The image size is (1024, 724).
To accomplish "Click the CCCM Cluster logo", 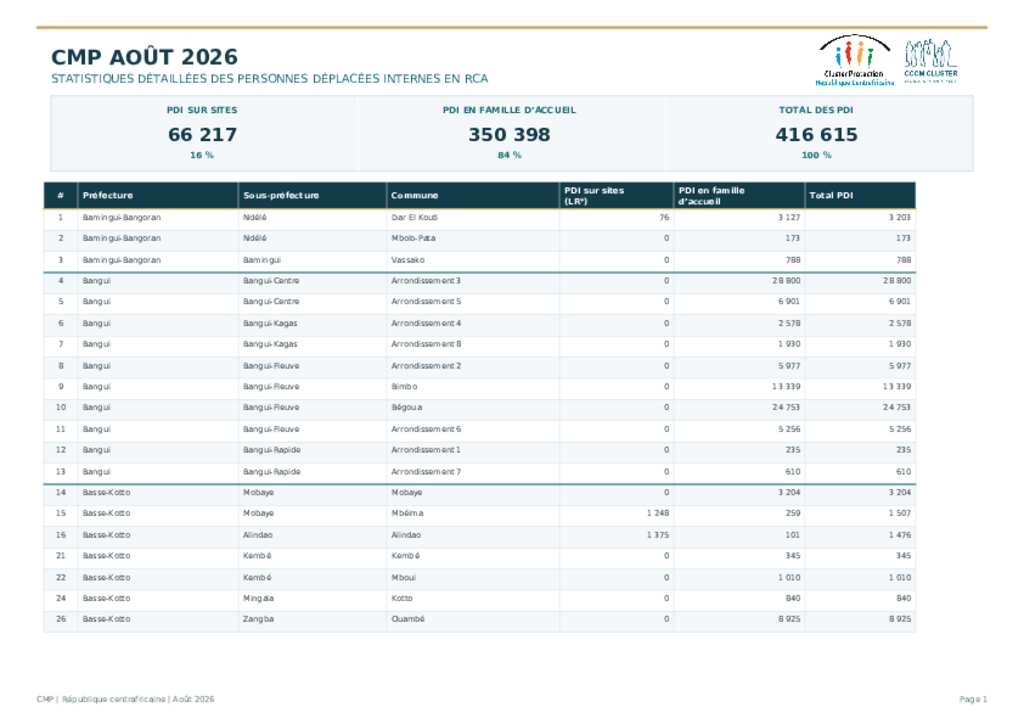I will 931,61.
